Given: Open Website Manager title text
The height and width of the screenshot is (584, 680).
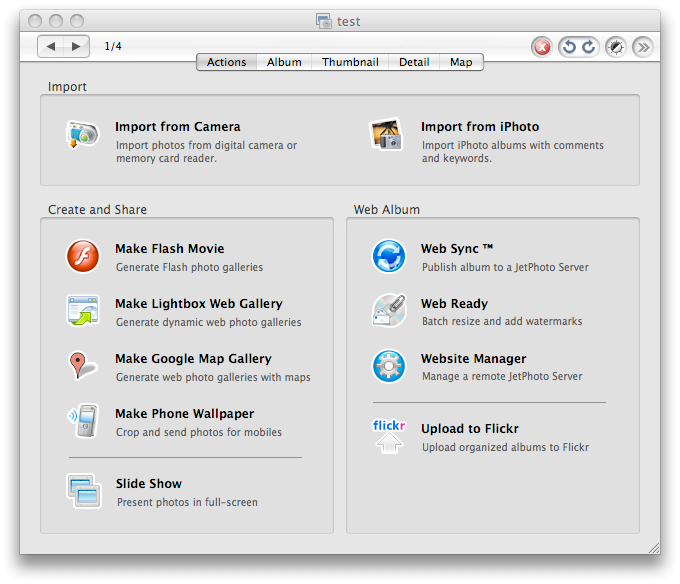Looking at the screenshot, I should 474,359.
